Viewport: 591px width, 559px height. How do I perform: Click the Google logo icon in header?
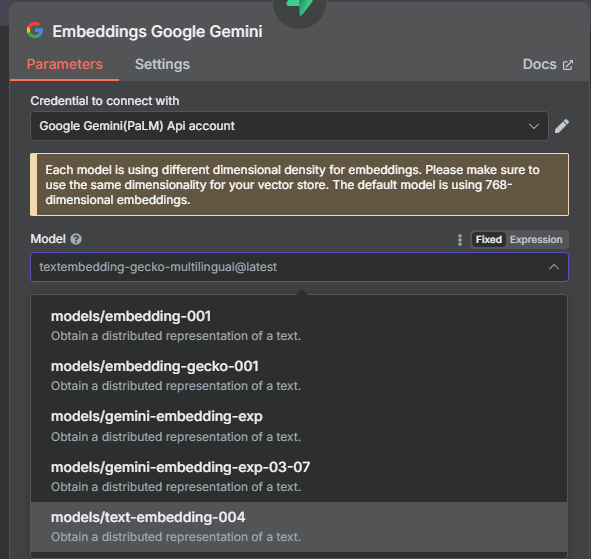[x=35, y=31]
